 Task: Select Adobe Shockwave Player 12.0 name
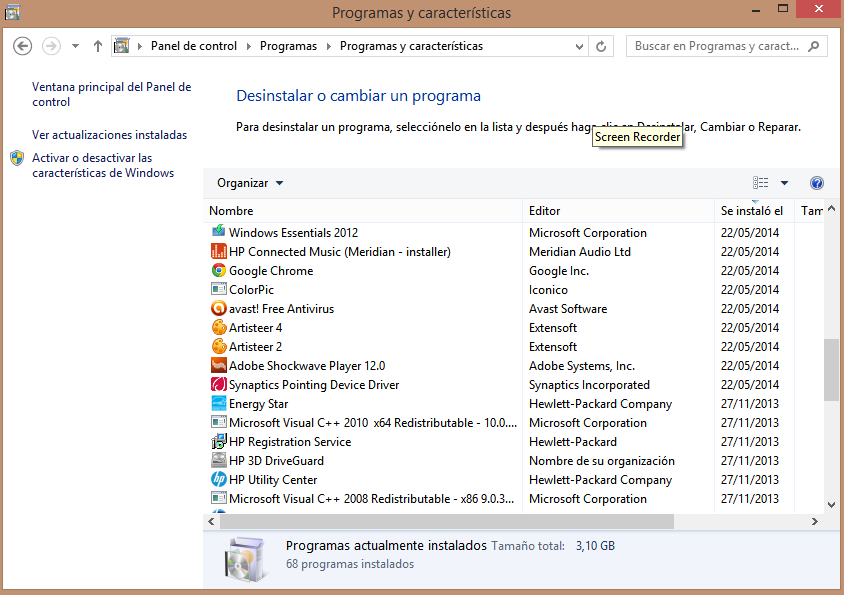[307, 366]
